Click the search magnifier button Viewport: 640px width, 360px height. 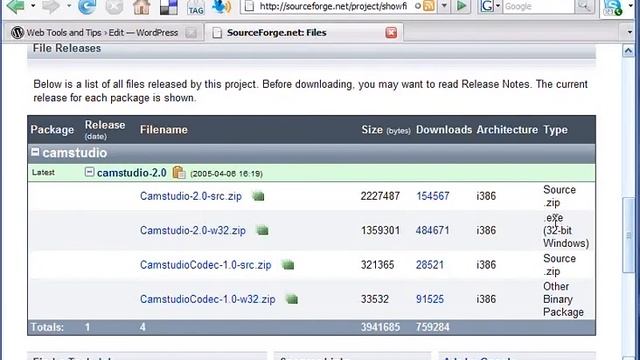pyautogui.click(x=584, y=6)
